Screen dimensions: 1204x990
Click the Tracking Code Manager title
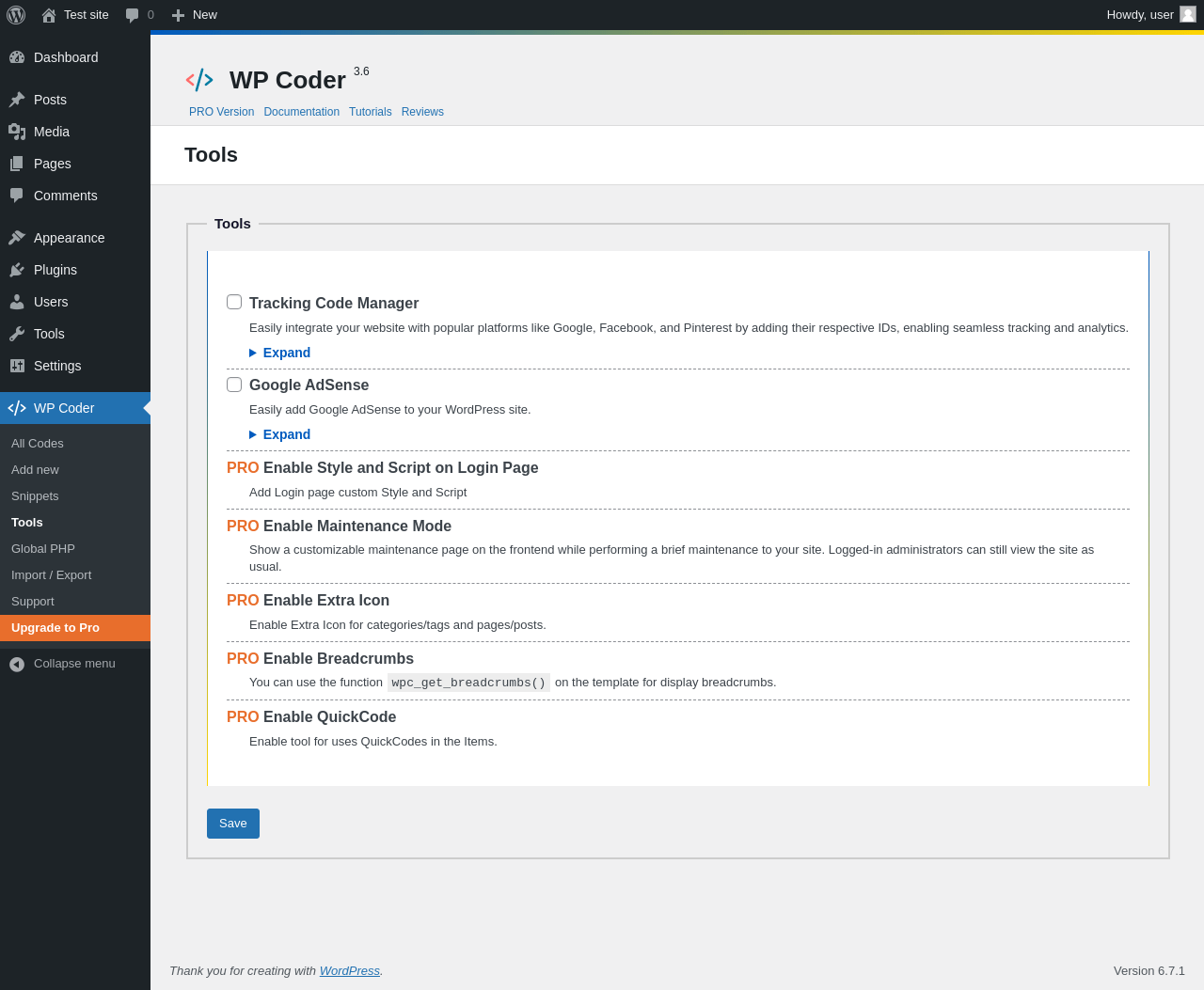tap(334, 303)
